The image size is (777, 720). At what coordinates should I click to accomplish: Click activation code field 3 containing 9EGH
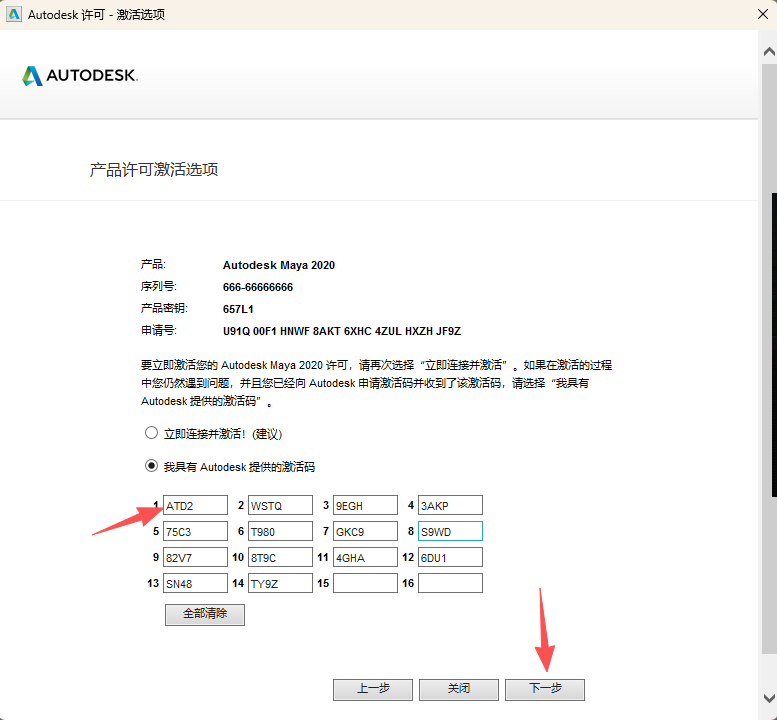click(365, 505)
